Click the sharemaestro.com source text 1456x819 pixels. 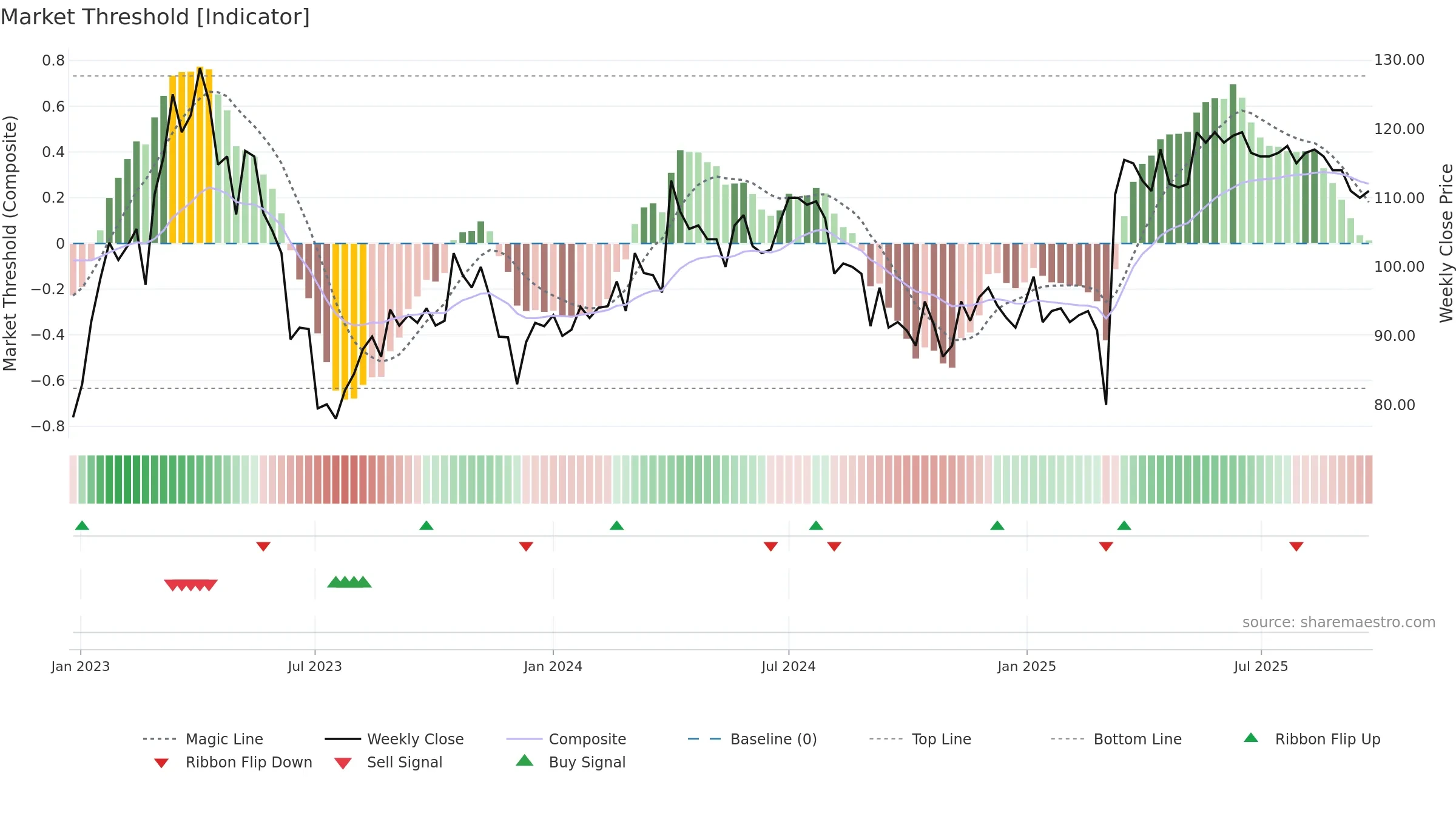[1339, 622]
